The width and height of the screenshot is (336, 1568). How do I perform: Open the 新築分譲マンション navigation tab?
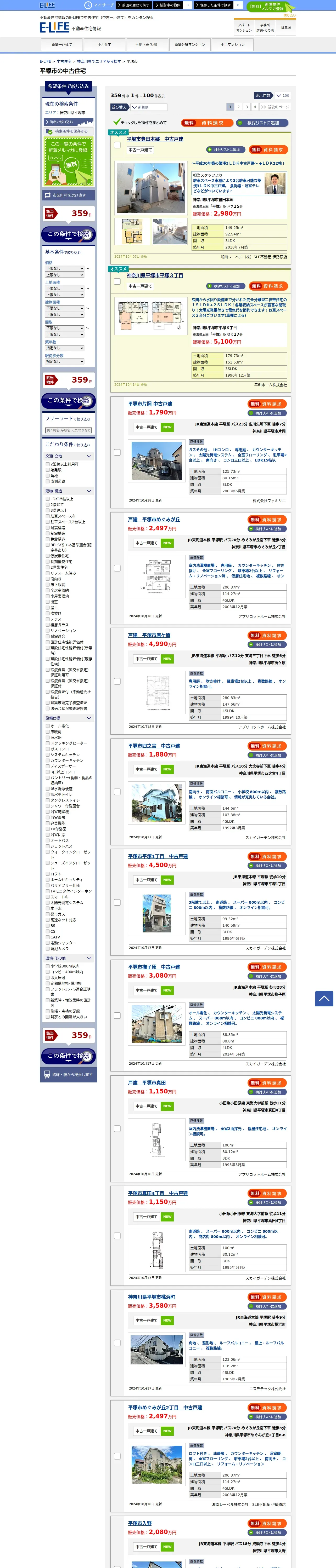190,44
